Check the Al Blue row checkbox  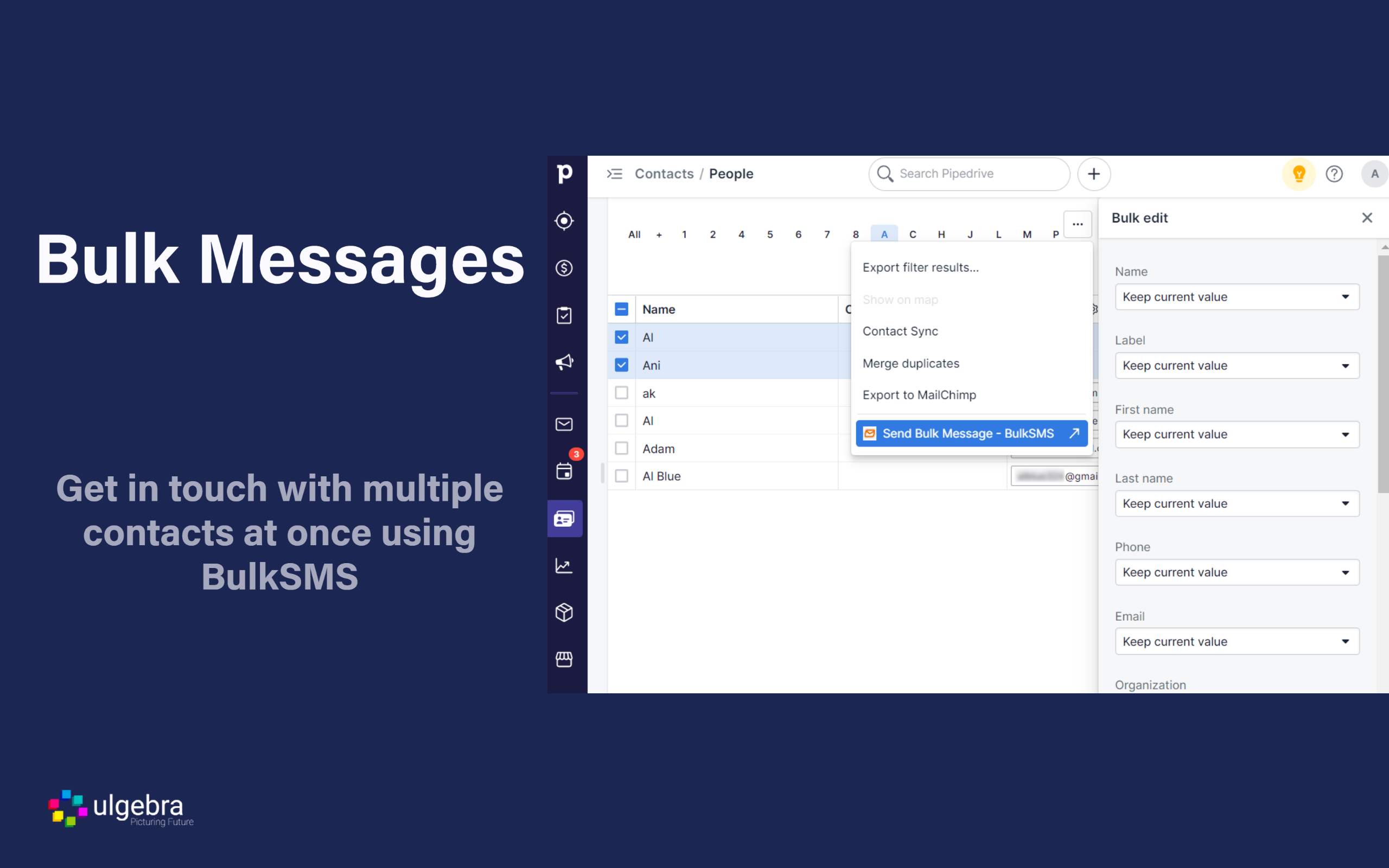pyautogui.click(x=622, y=476)
